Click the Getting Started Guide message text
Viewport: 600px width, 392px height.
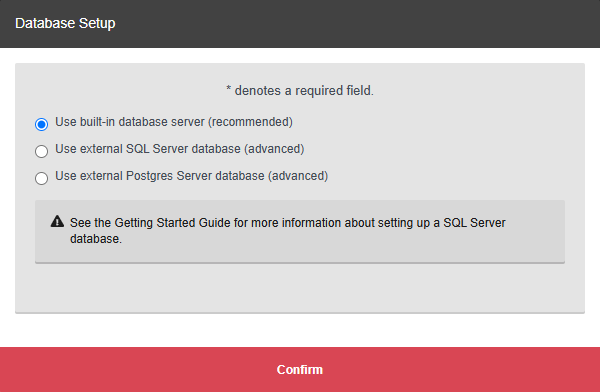pos(287,230)
